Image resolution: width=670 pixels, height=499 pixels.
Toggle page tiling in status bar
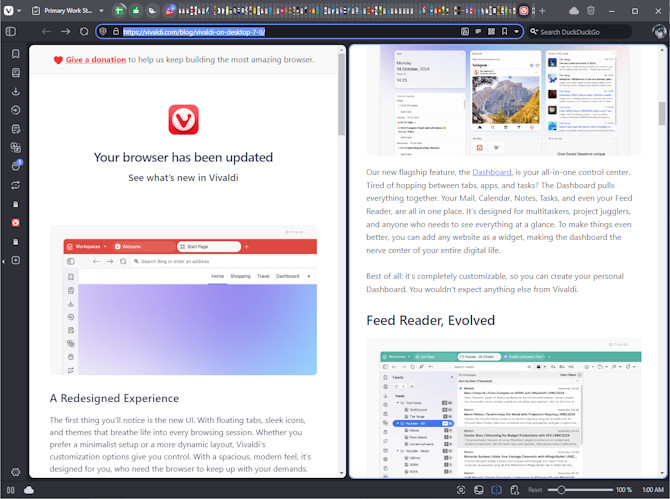(x=497, y=490)
